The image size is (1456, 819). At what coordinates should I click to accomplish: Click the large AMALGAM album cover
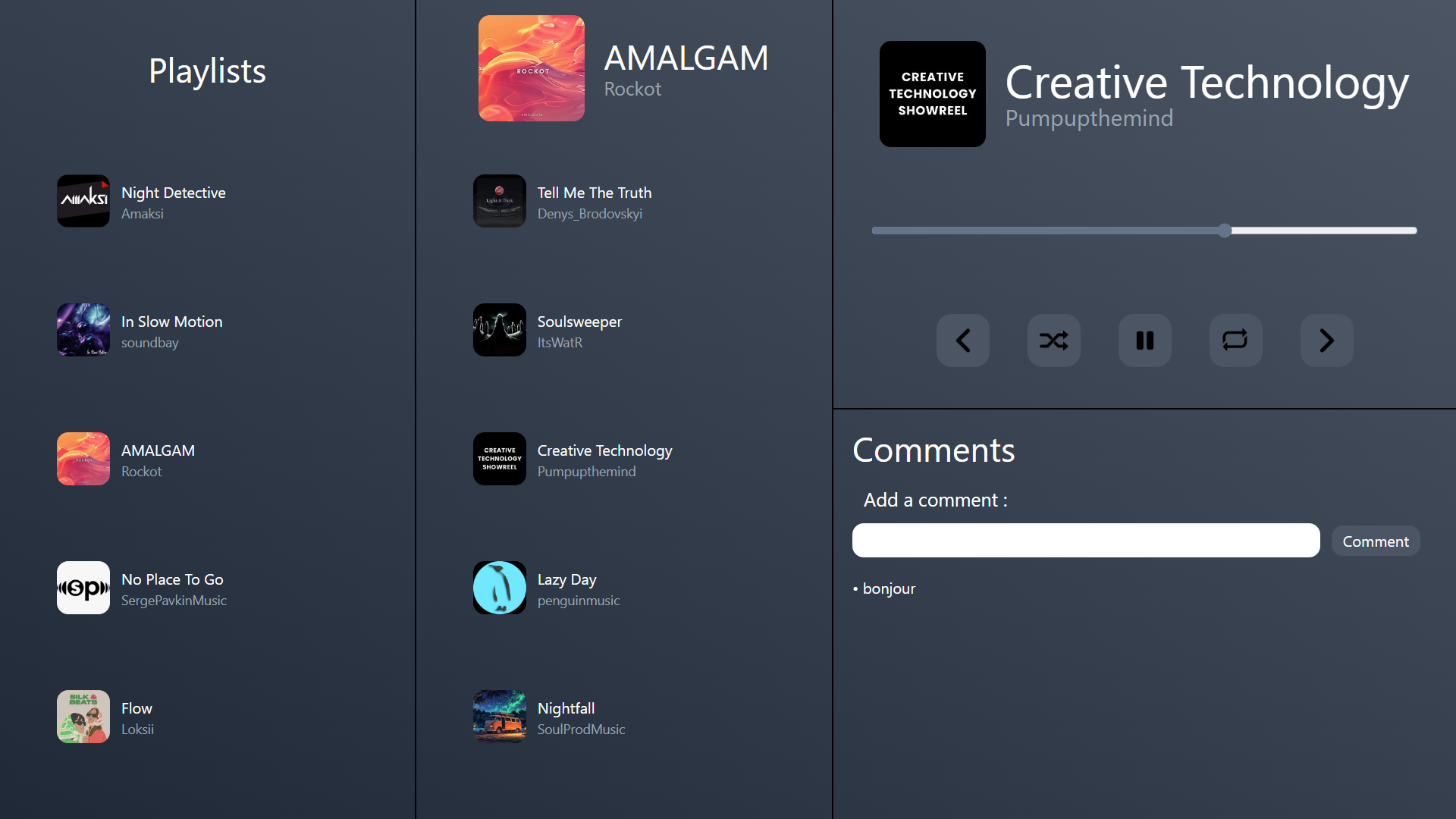(x=531, y=68)
